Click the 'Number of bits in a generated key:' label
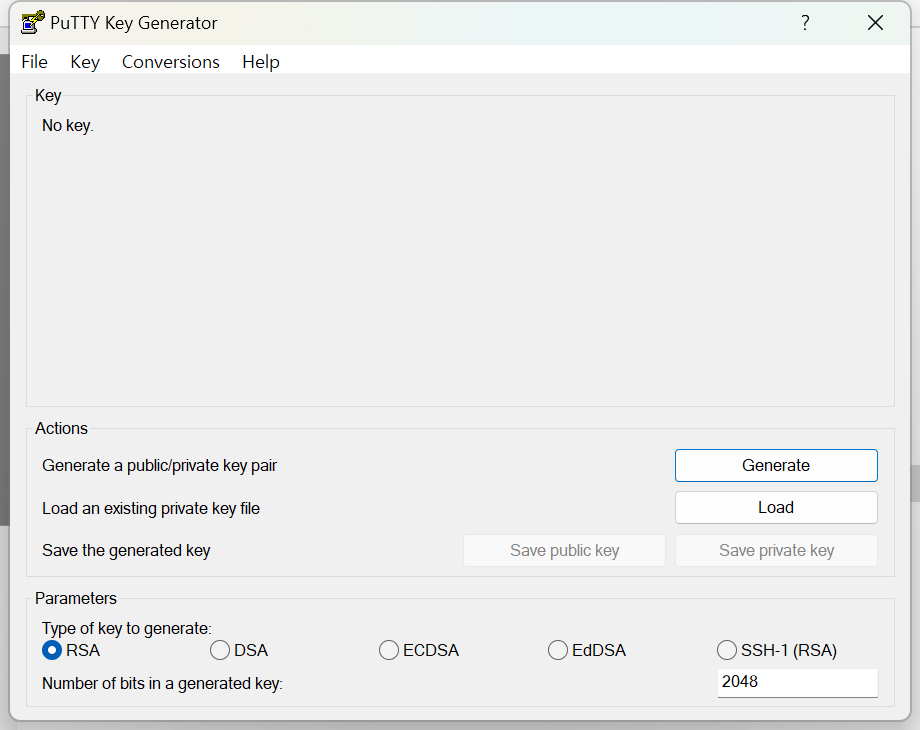The image size is (920, 730). point(163,684)
